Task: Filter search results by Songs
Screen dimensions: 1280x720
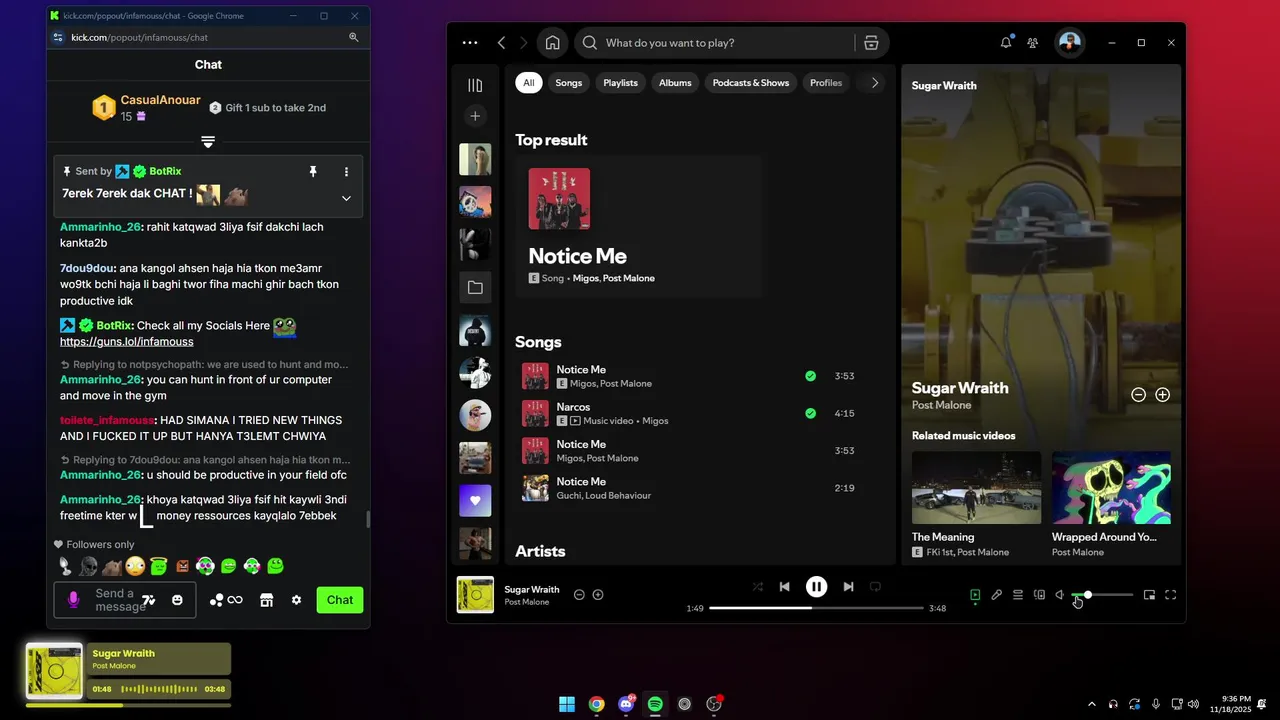Action: coord(569,83)
